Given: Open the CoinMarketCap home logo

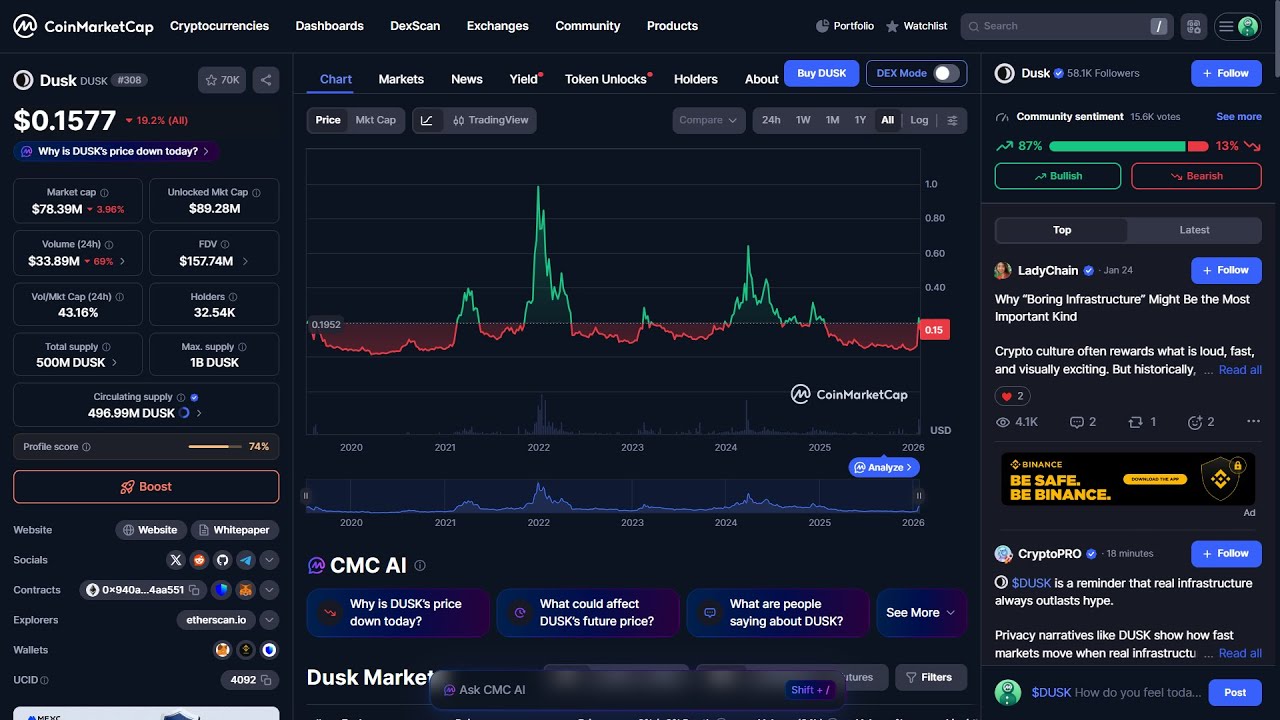Looking at the screenshot, I should point(83,26).
